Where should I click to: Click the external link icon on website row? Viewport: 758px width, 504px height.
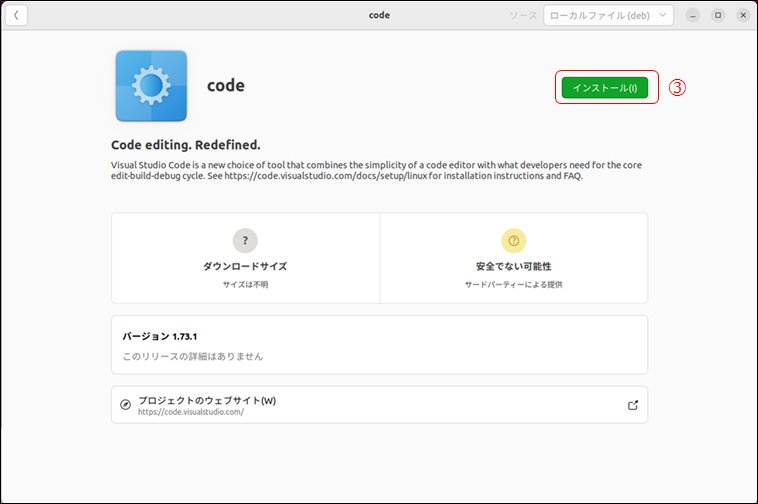632,405
